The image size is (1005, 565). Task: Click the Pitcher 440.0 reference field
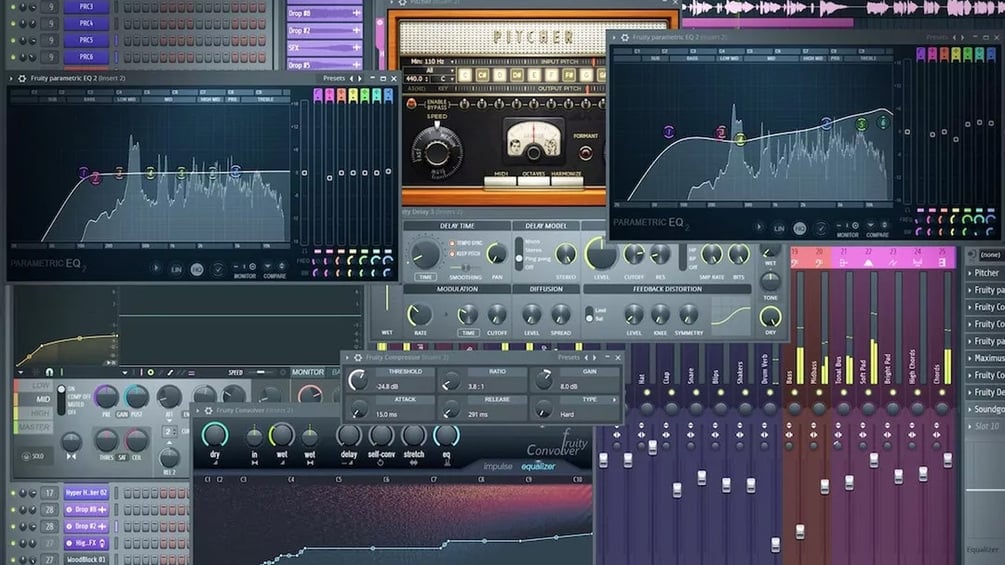[x=417, y=79]
